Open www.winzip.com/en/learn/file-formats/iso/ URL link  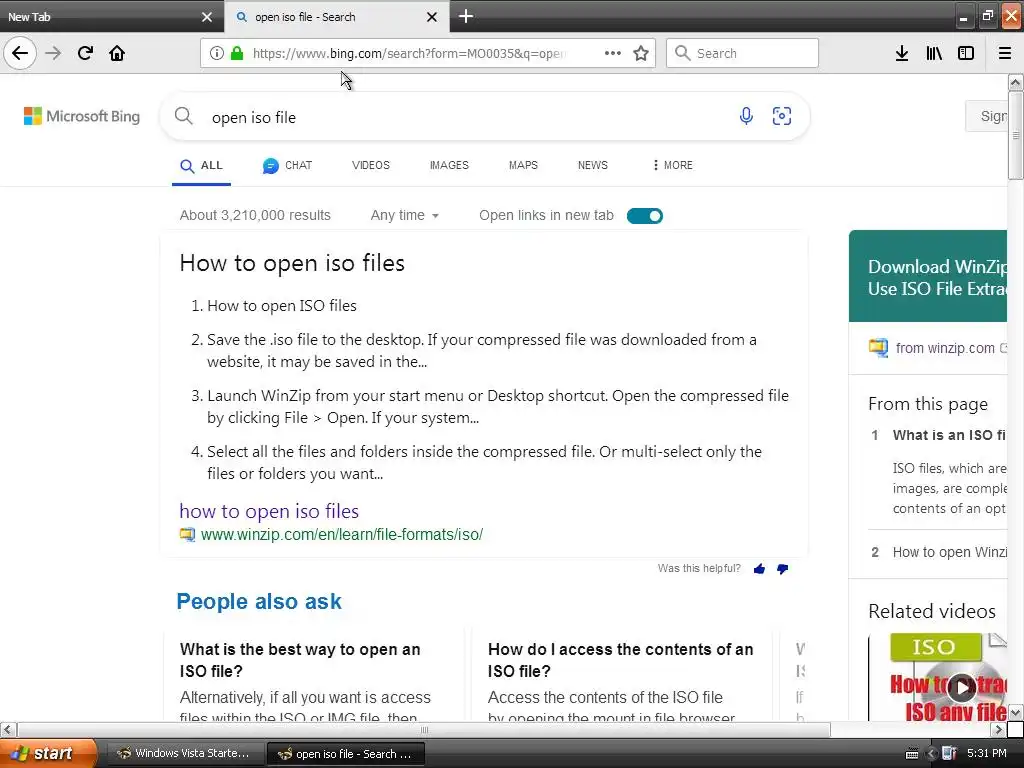pos(342,535)
